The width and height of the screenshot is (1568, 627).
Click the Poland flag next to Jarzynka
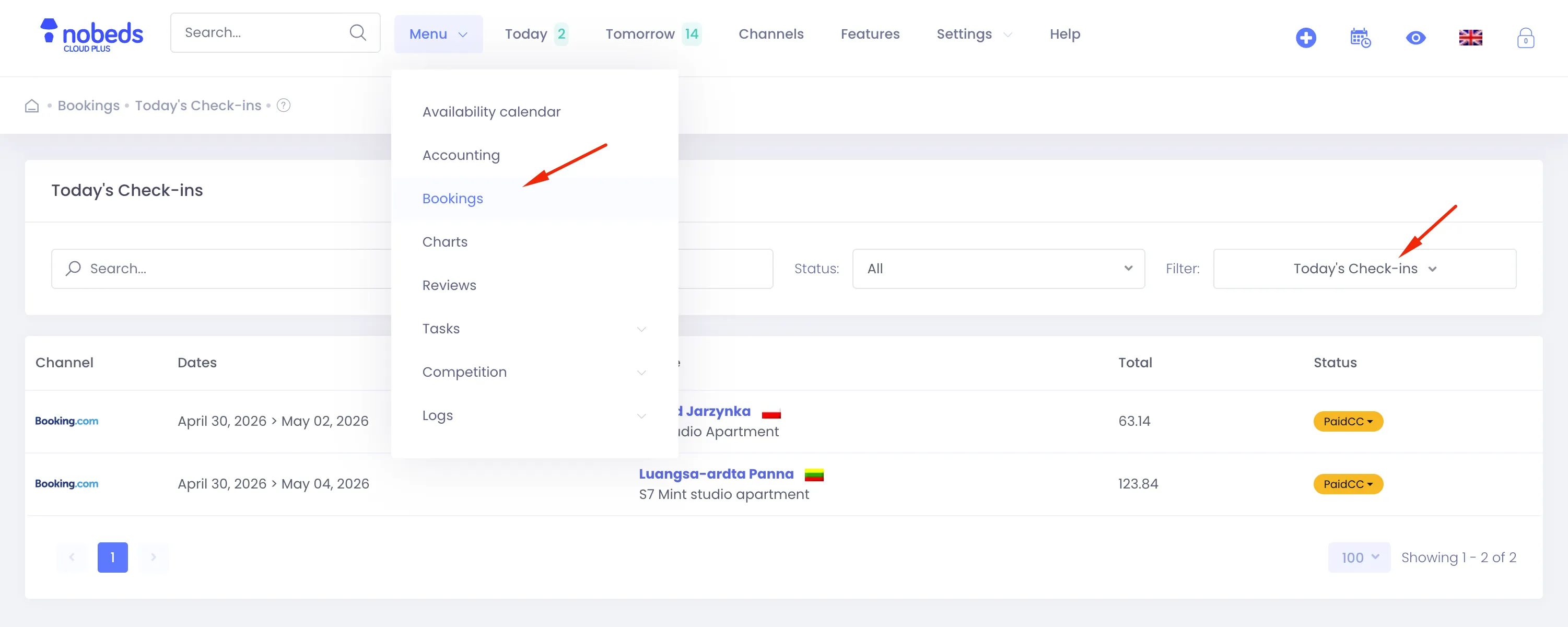click(771, 413)
